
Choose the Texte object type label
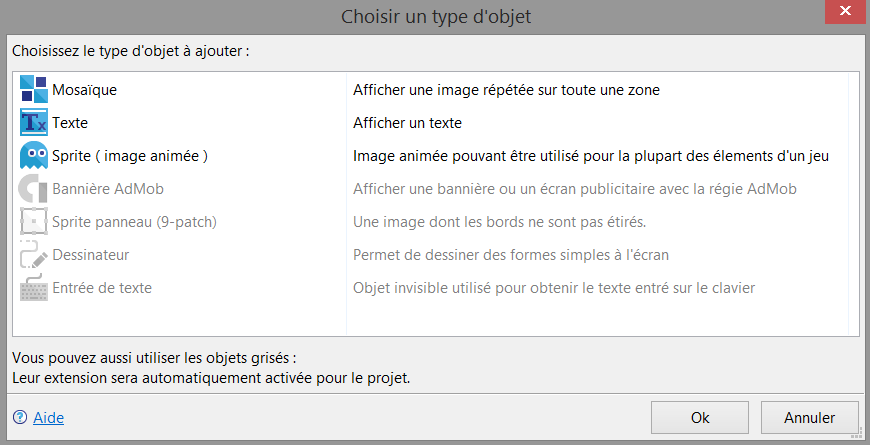[x=70, y=123]
